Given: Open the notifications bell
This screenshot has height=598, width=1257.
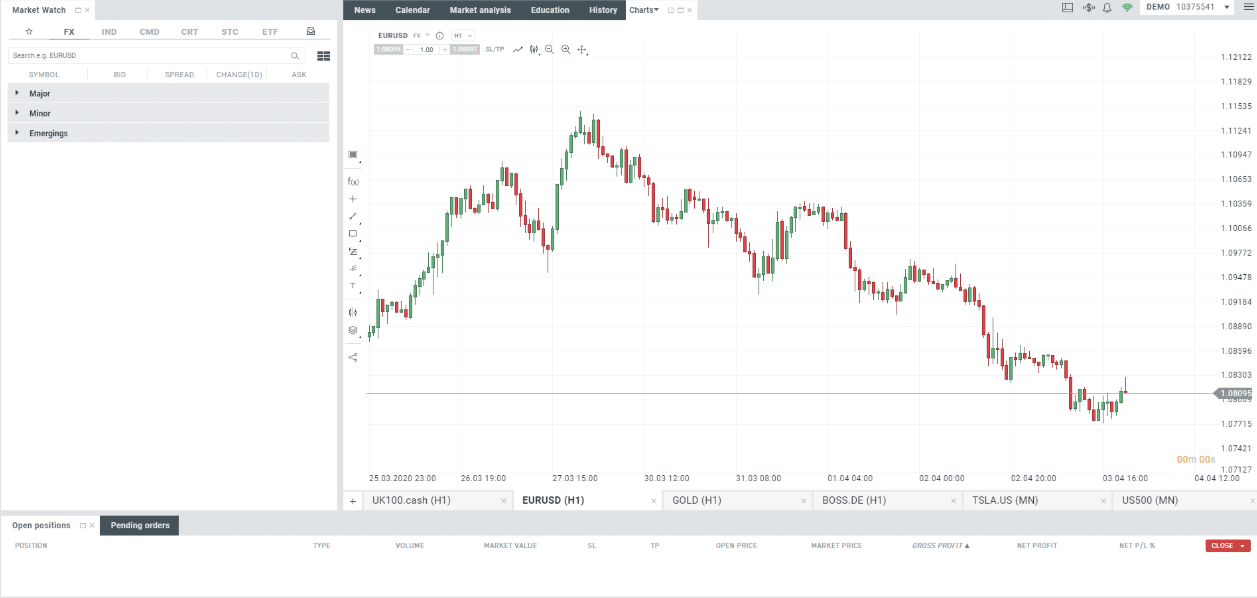Looking at the screenshot, I should click(1107, 7).
